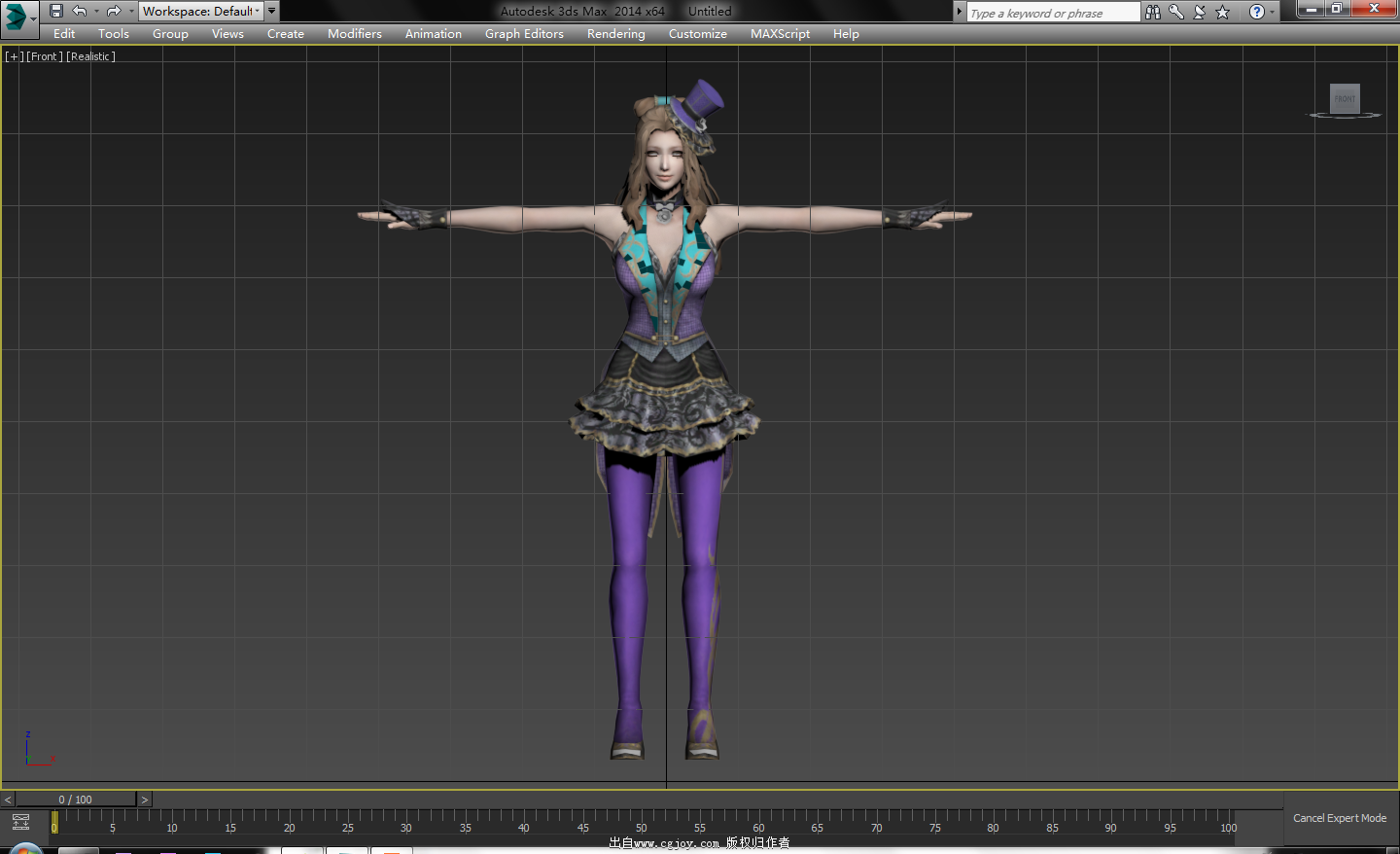
Task: Click the Undo arrow icon
Action: point(80,12)
